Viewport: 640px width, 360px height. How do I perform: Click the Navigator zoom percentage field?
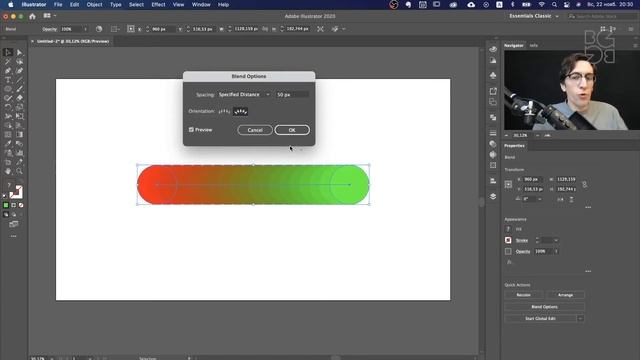click(x=522, y=135)
